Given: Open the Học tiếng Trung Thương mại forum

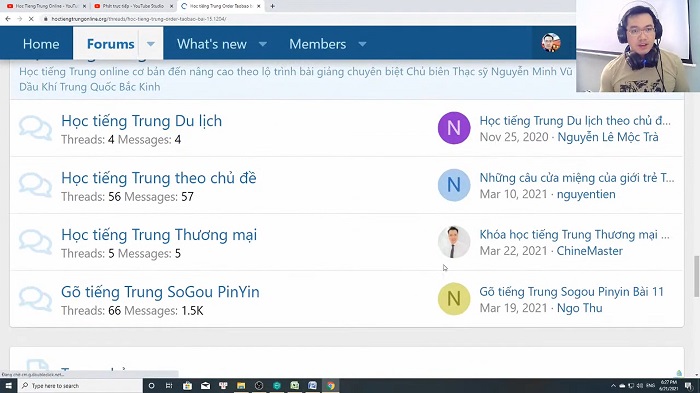Looking at the screenshot, I should pyautogui.click(x=159, y=235).
